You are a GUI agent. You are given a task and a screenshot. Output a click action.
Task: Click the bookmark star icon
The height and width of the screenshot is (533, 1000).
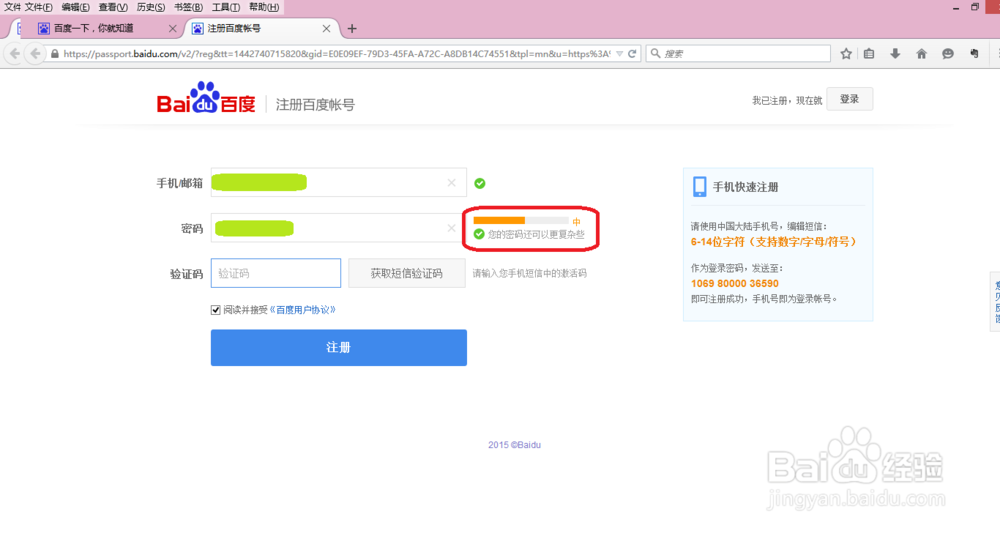pyautogui.click(x=846, y=54)
